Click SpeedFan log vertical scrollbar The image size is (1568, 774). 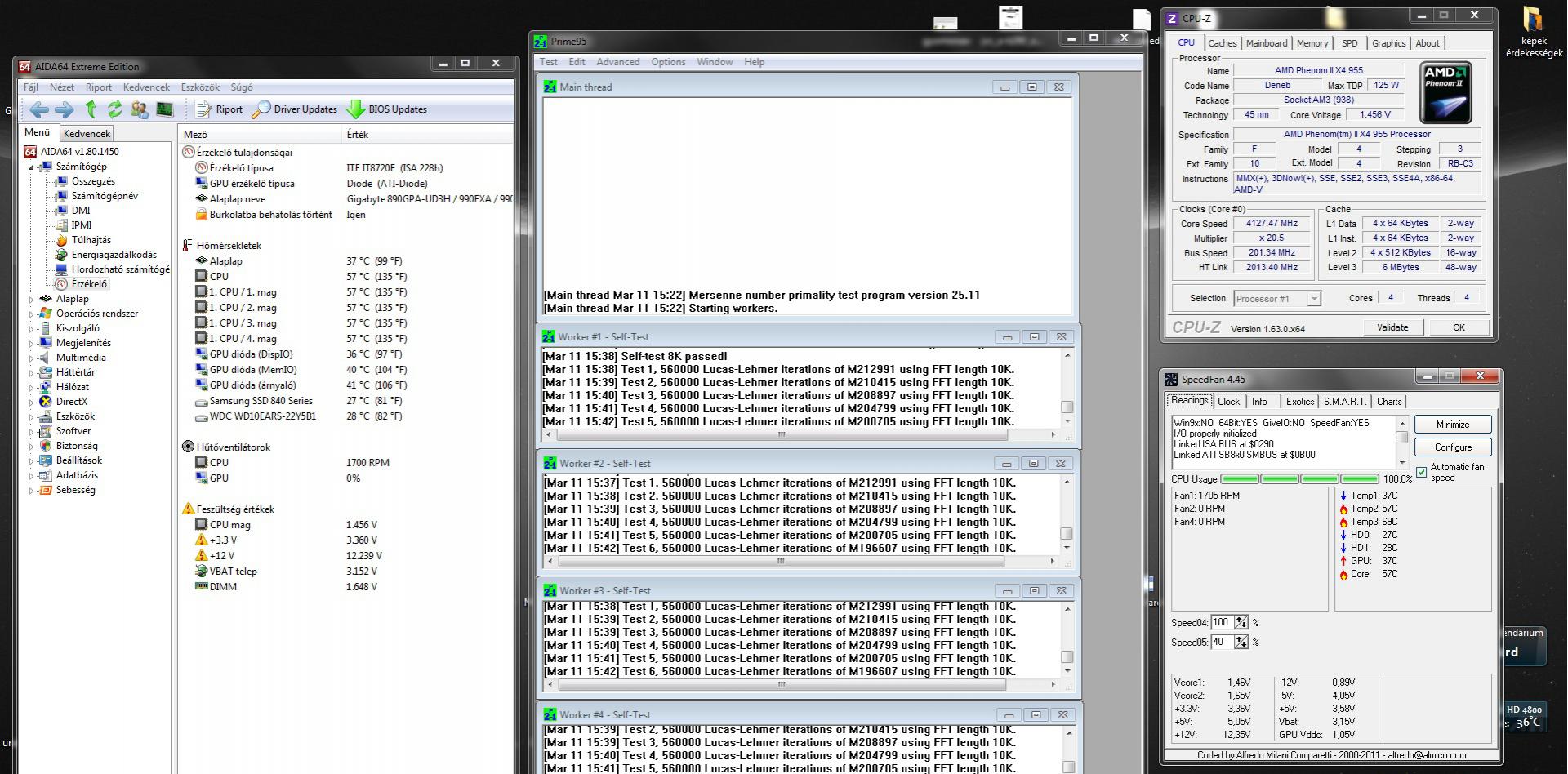1402,442
